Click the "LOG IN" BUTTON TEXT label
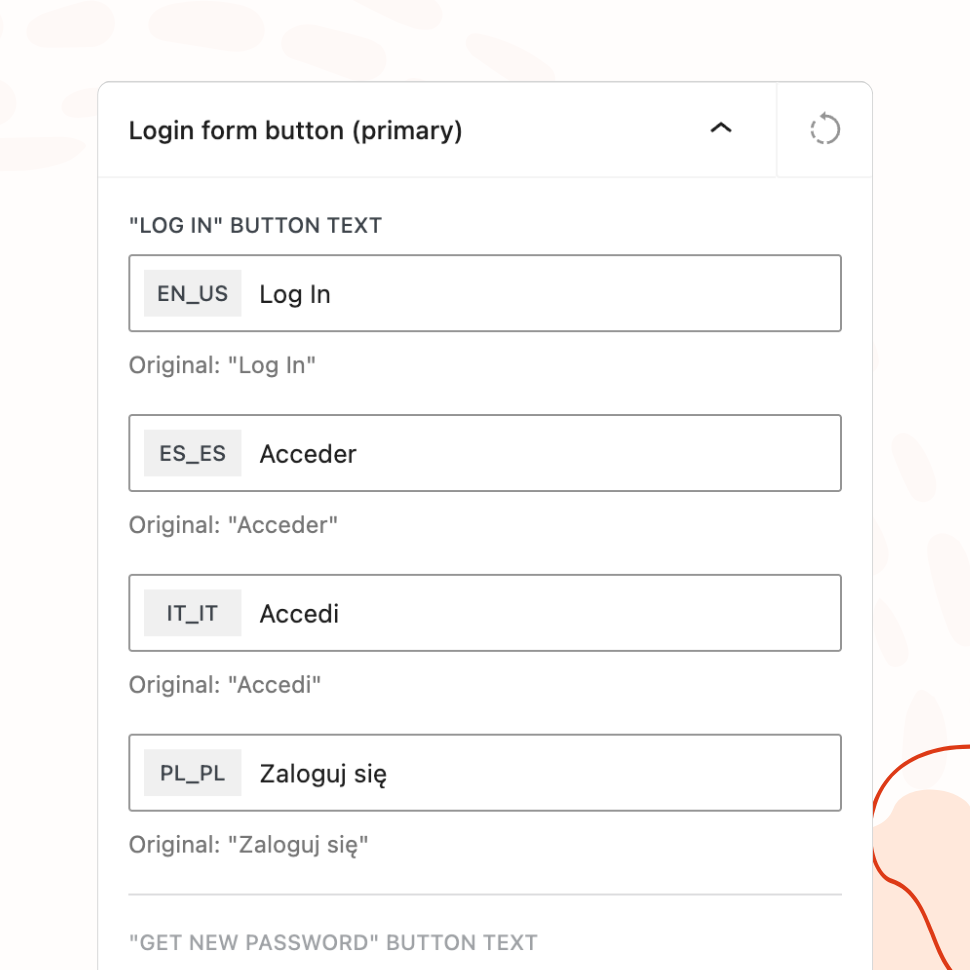The image size is (970, 970). 255,225
